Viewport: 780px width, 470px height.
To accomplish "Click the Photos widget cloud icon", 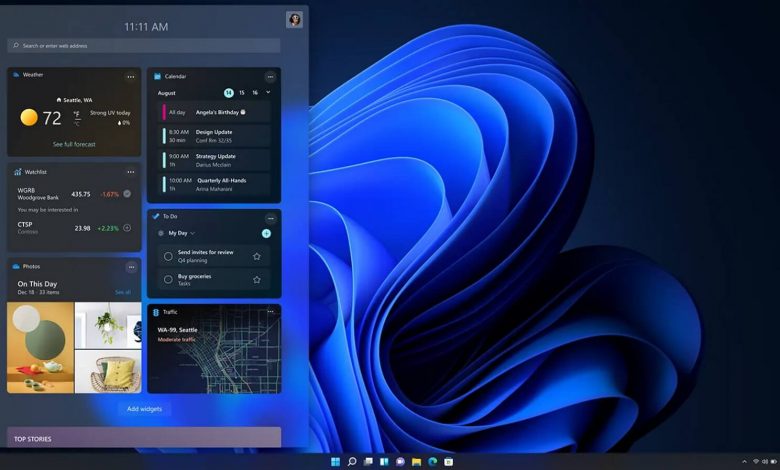I will point(16,267).
